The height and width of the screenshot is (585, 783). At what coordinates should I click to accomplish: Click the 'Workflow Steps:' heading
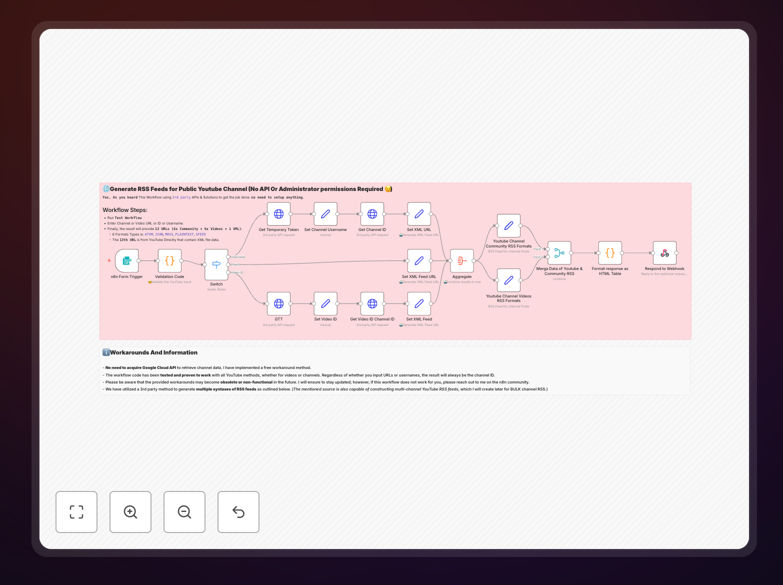pyautogui.click(x=125, y=210)
